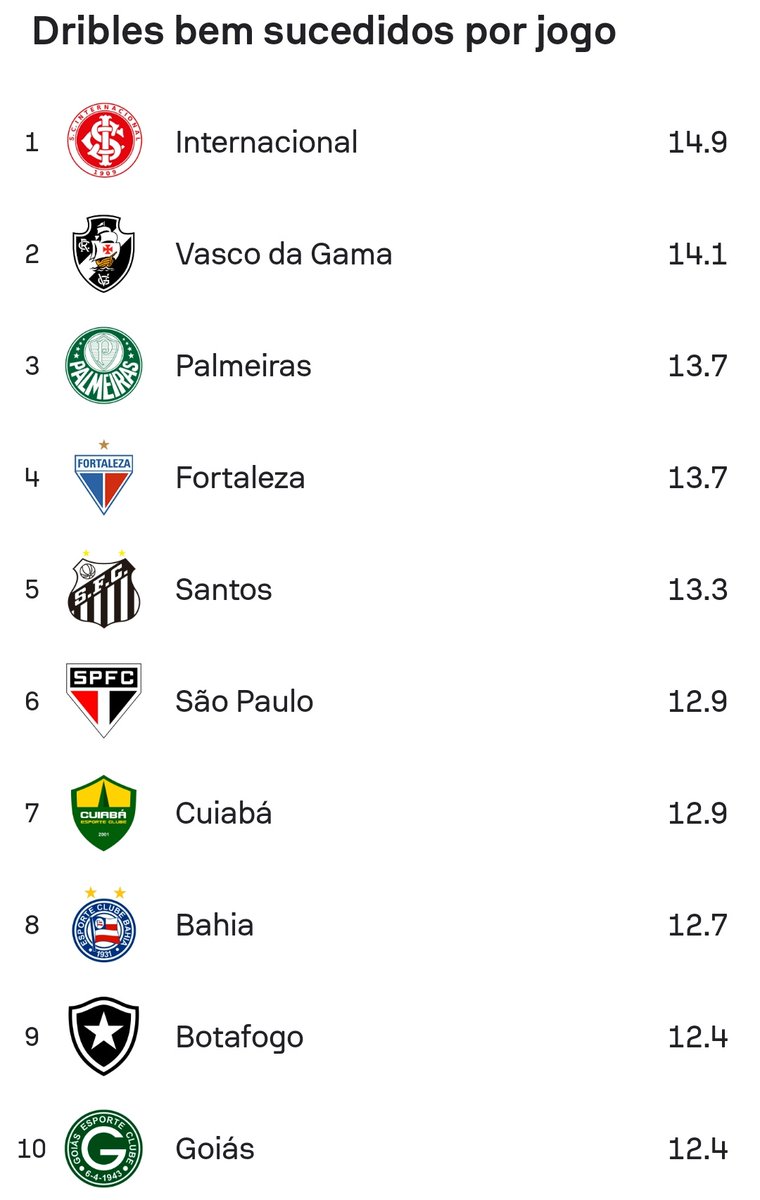Select the Cuiabá green-yellow badge

tap(104, 814)
